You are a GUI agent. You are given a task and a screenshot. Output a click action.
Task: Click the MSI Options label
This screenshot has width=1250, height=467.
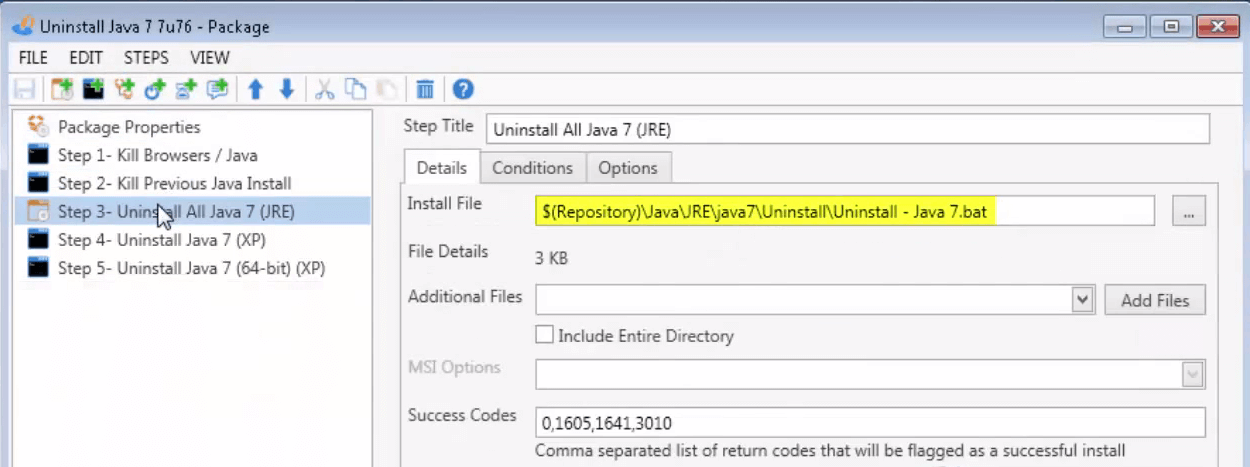point(454,367)
